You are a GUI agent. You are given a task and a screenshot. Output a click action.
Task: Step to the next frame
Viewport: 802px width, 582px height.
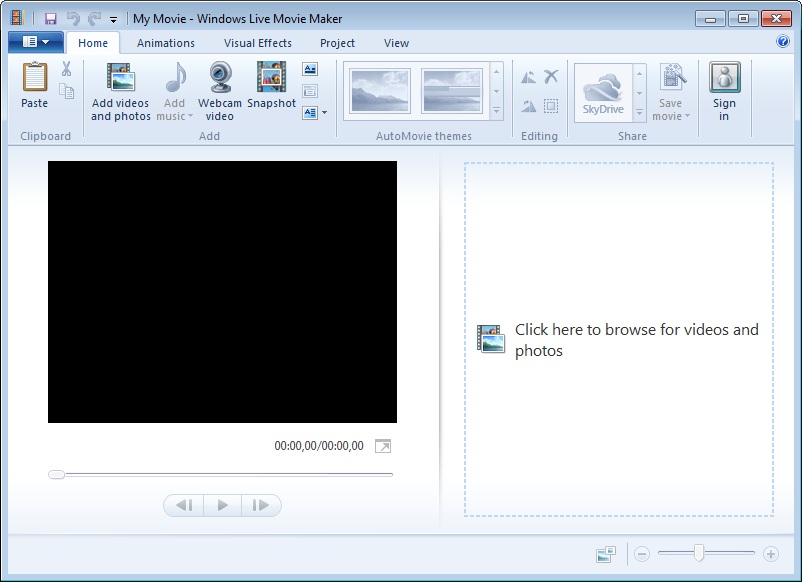coord(260,506)
